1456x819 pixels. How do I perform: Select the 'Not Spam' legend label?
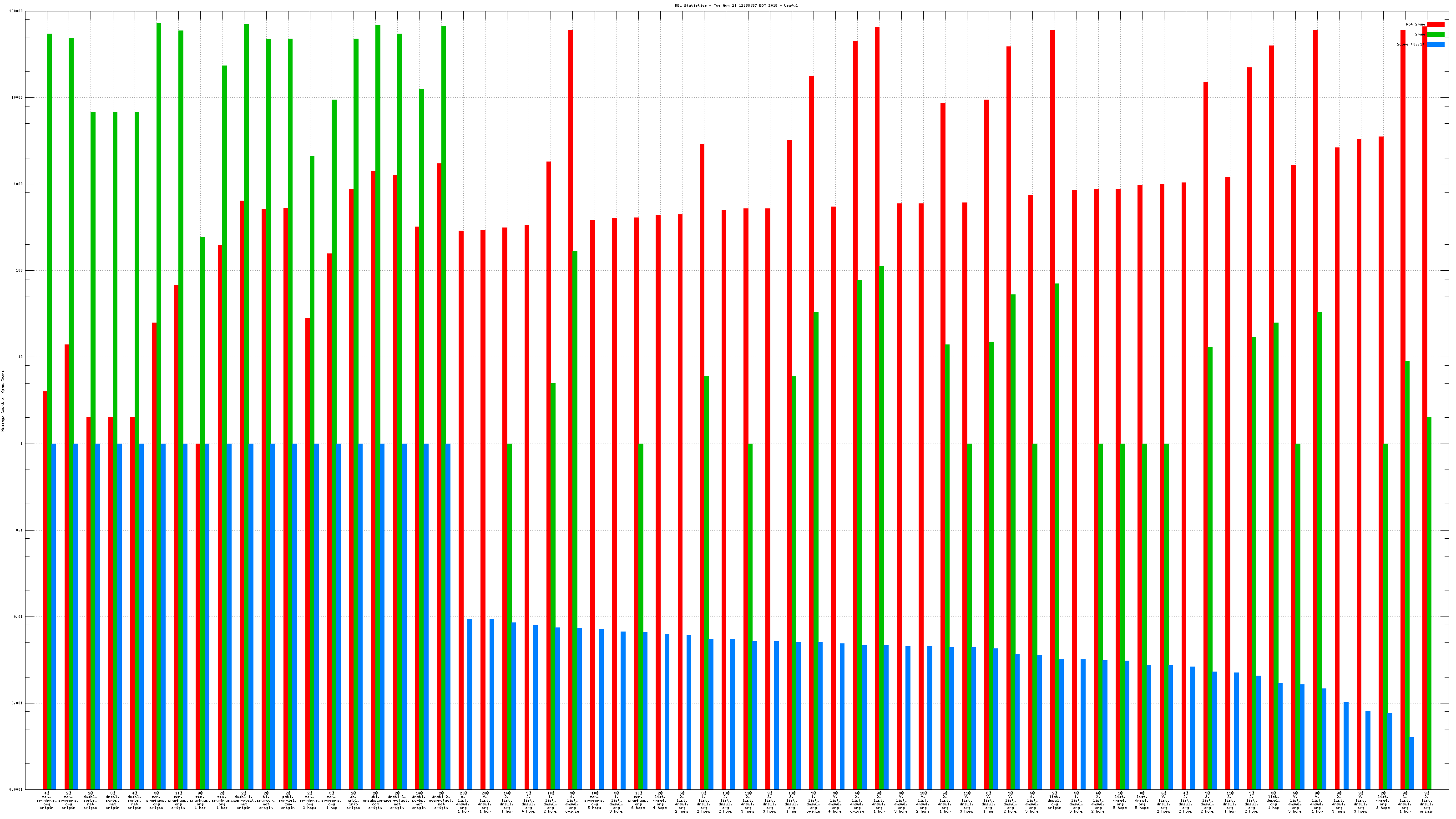pyautogui.click(x=1416, y=24)
